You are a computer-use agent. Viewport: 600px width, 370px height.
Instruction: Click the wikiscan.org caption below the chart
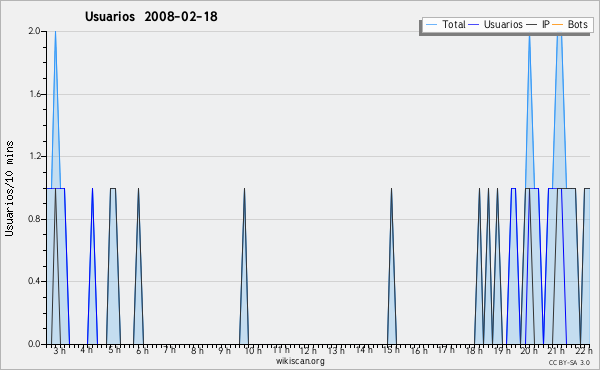click(x=300, y=361)
